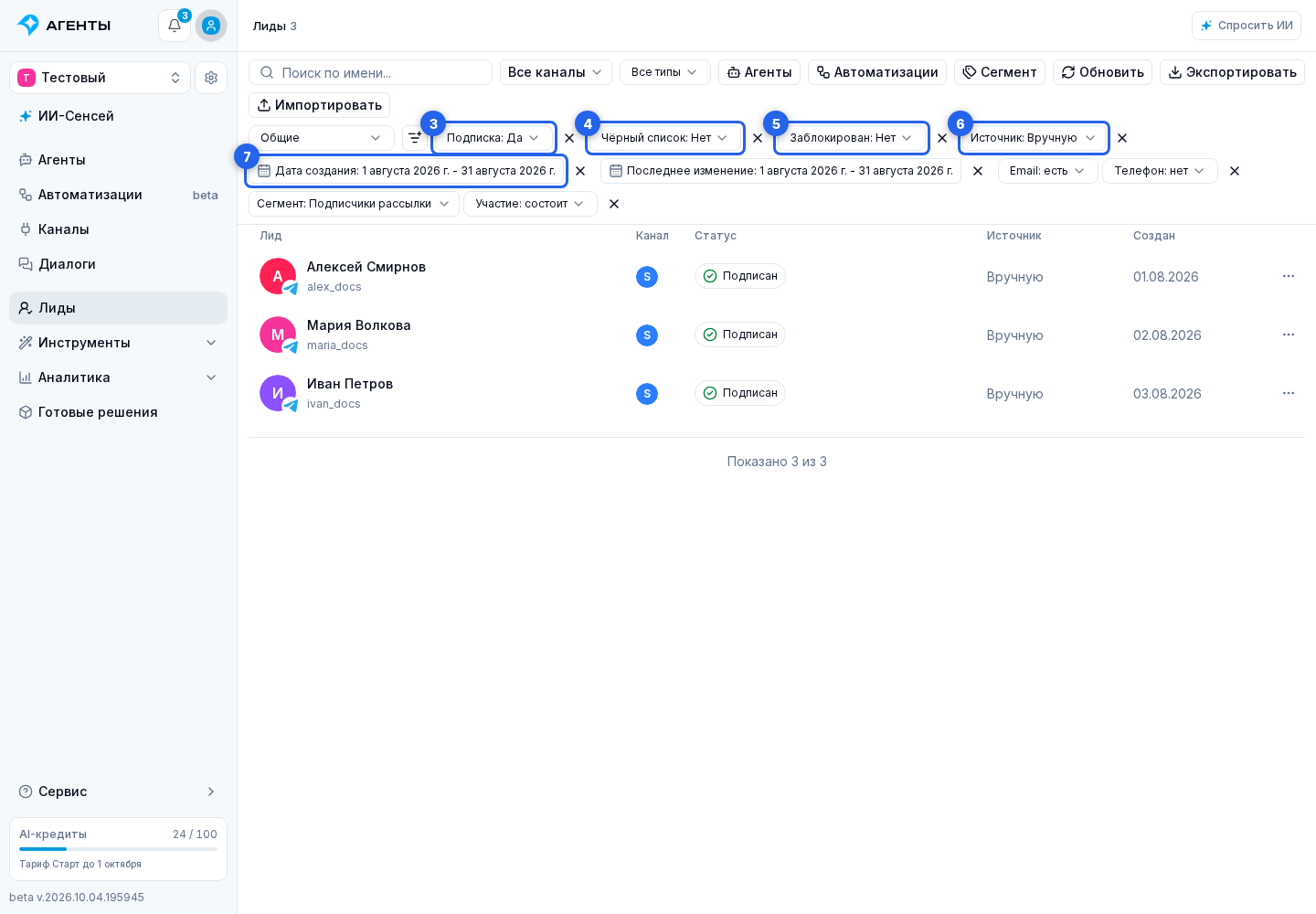Open the Все каналы dropdown
Viewport: 1316px width, 914px height.
(x=556, y=72)
